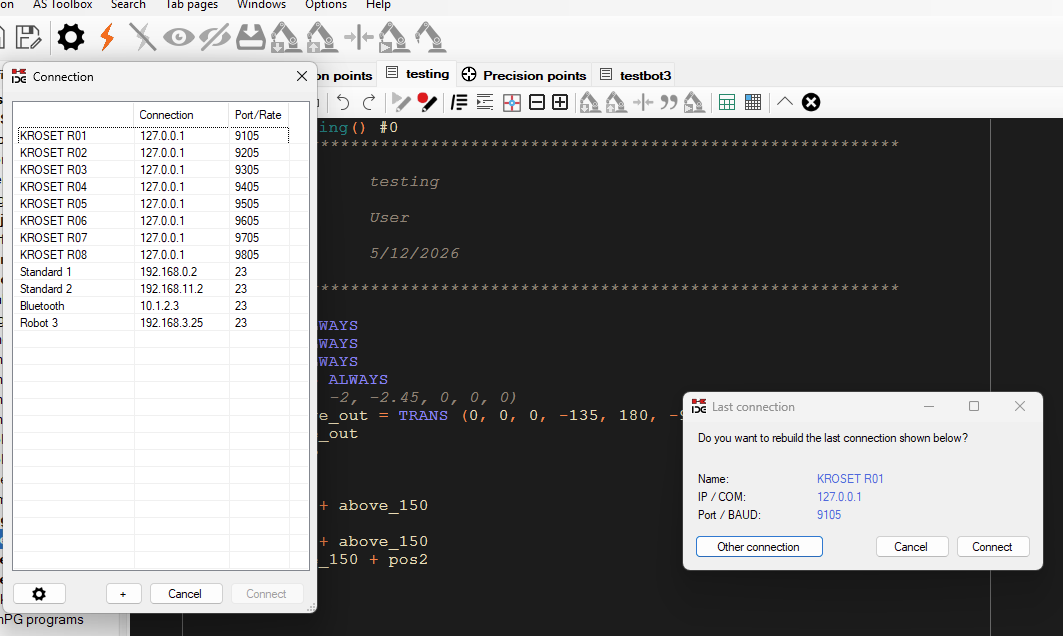Click the save-with-pencil icon in toolbar
The image size is (1063, 636).
[27, 37]
